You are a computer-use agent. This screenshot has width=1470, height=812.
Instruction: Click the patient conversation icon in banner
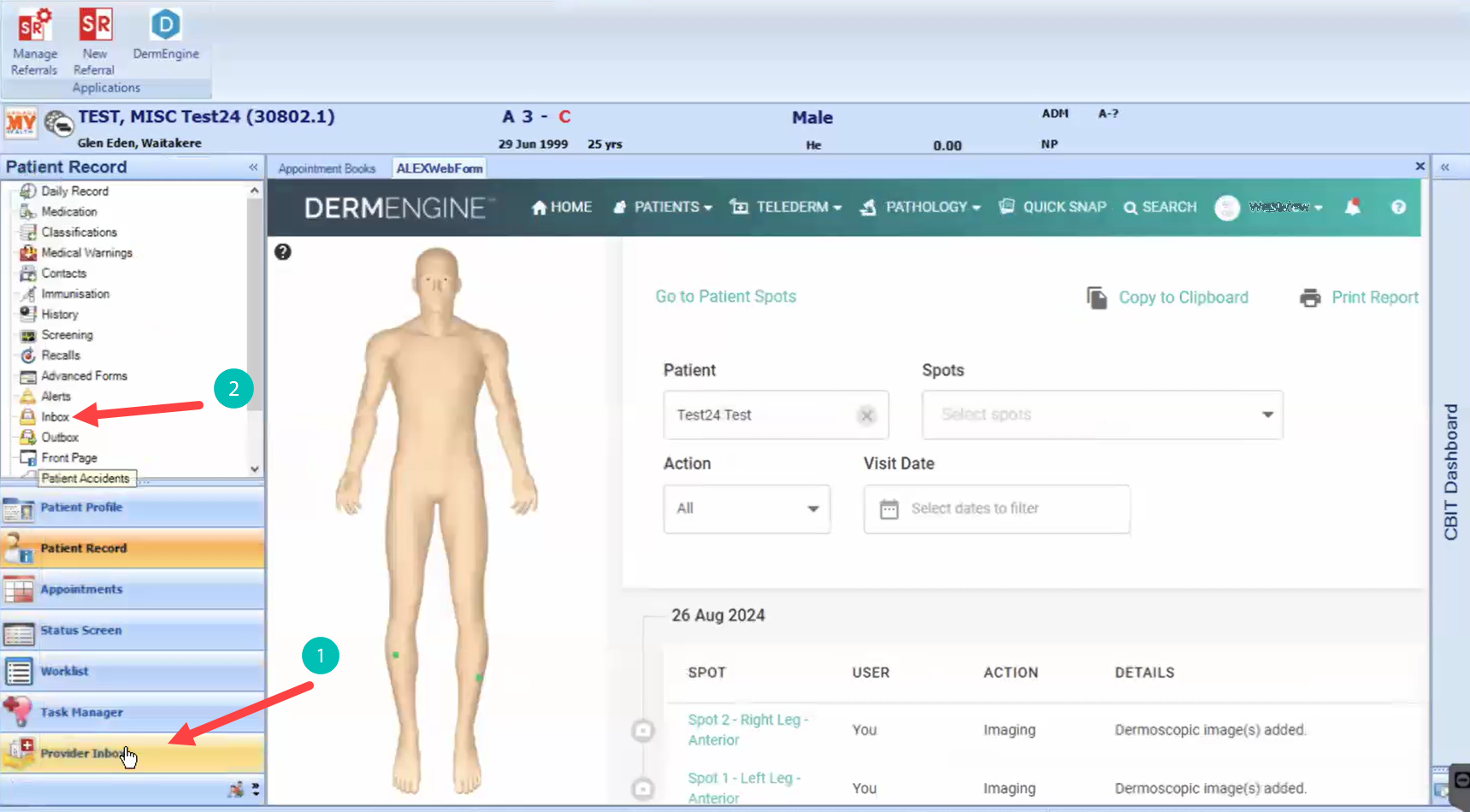tap(58, 123)
